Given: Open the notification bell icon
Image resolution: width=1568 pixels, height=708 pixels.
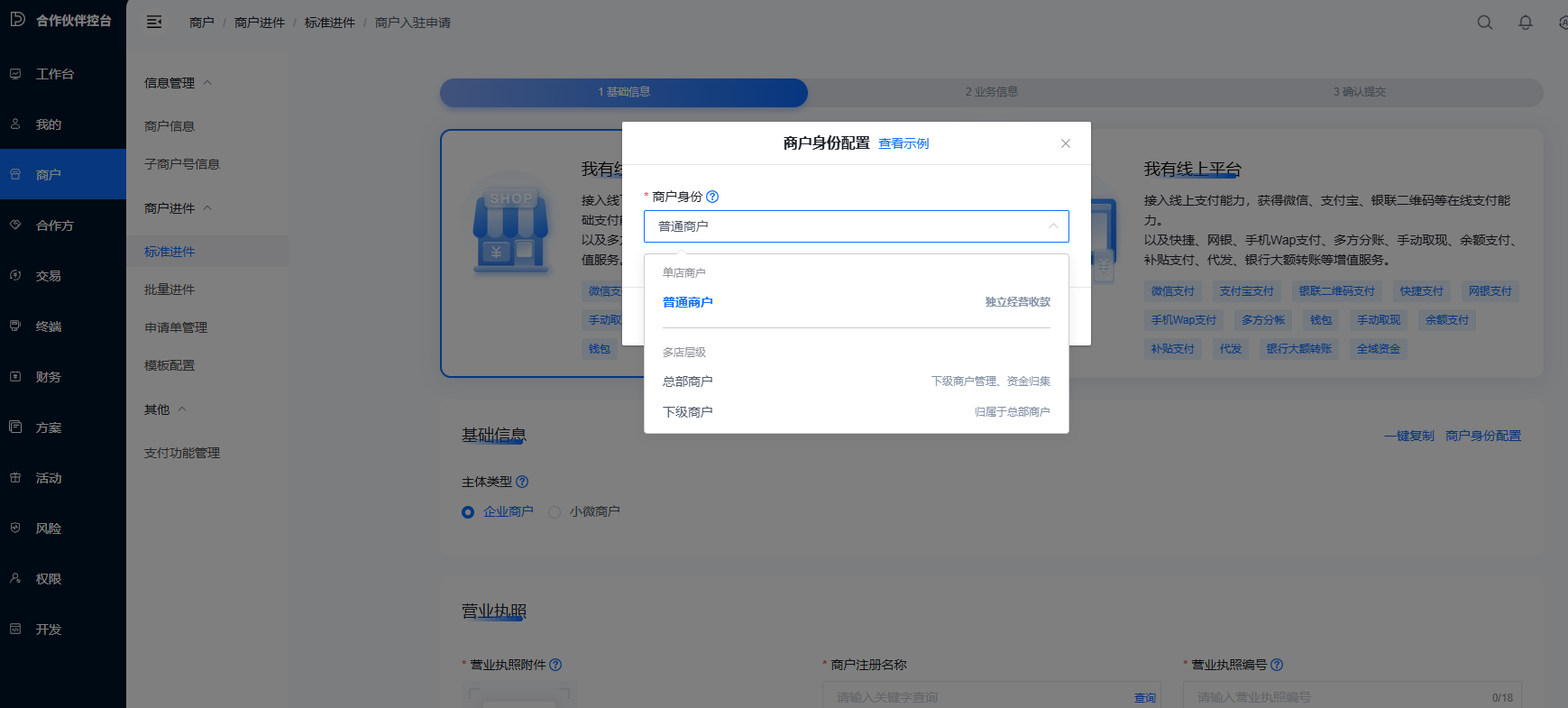Looking at the screenshot, I should pyautogui.click(x=1525, y=23).
